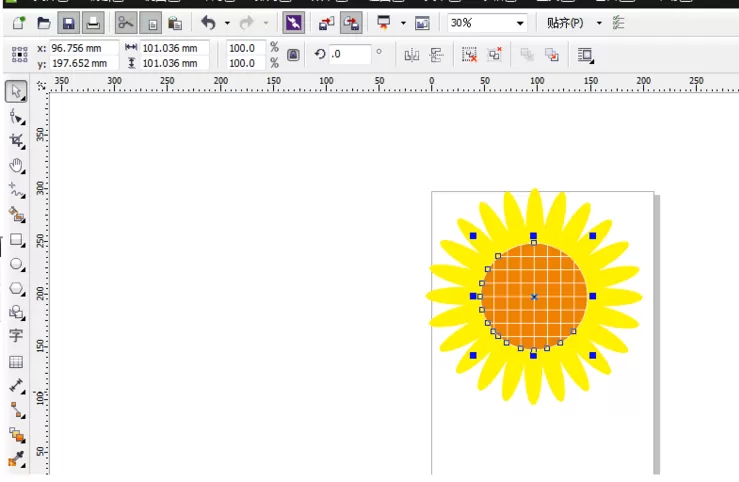739x482 pixels.
Task: Click the orange grid-filled circle
Action: click(x=534, y=296)
